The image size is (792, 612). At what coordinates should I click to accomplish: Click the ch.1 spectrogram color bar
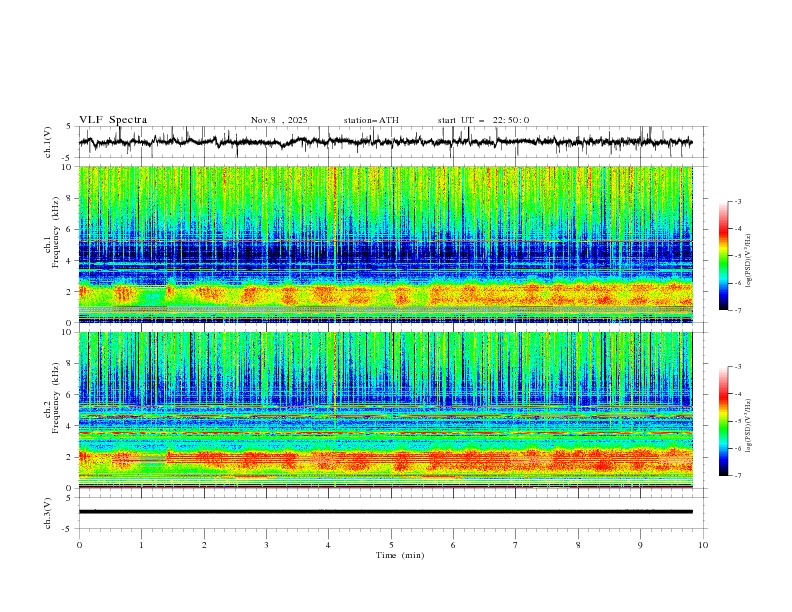[x=723, y=256]
